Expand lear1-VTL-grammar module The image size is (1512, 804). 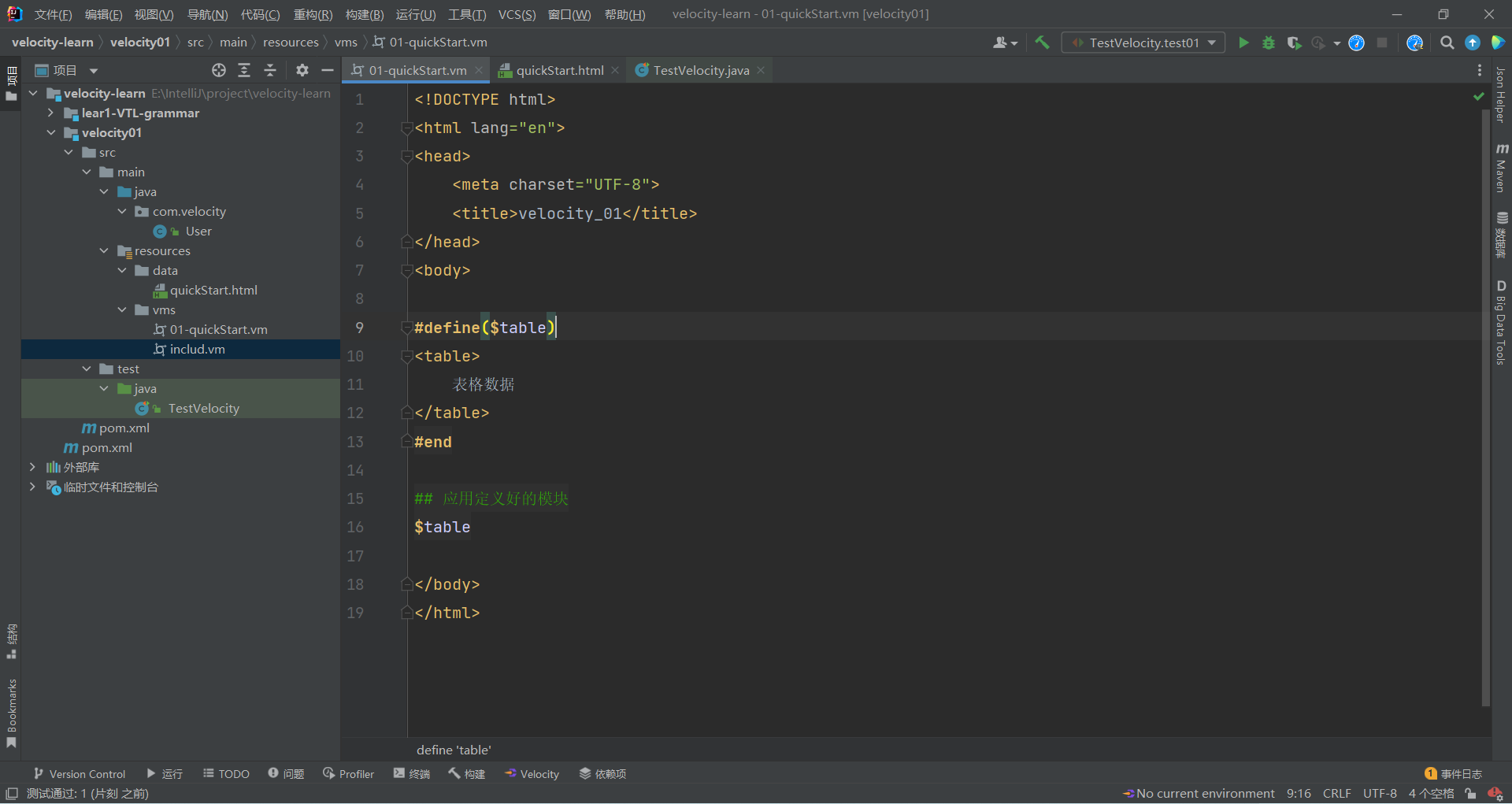(51, 113)
